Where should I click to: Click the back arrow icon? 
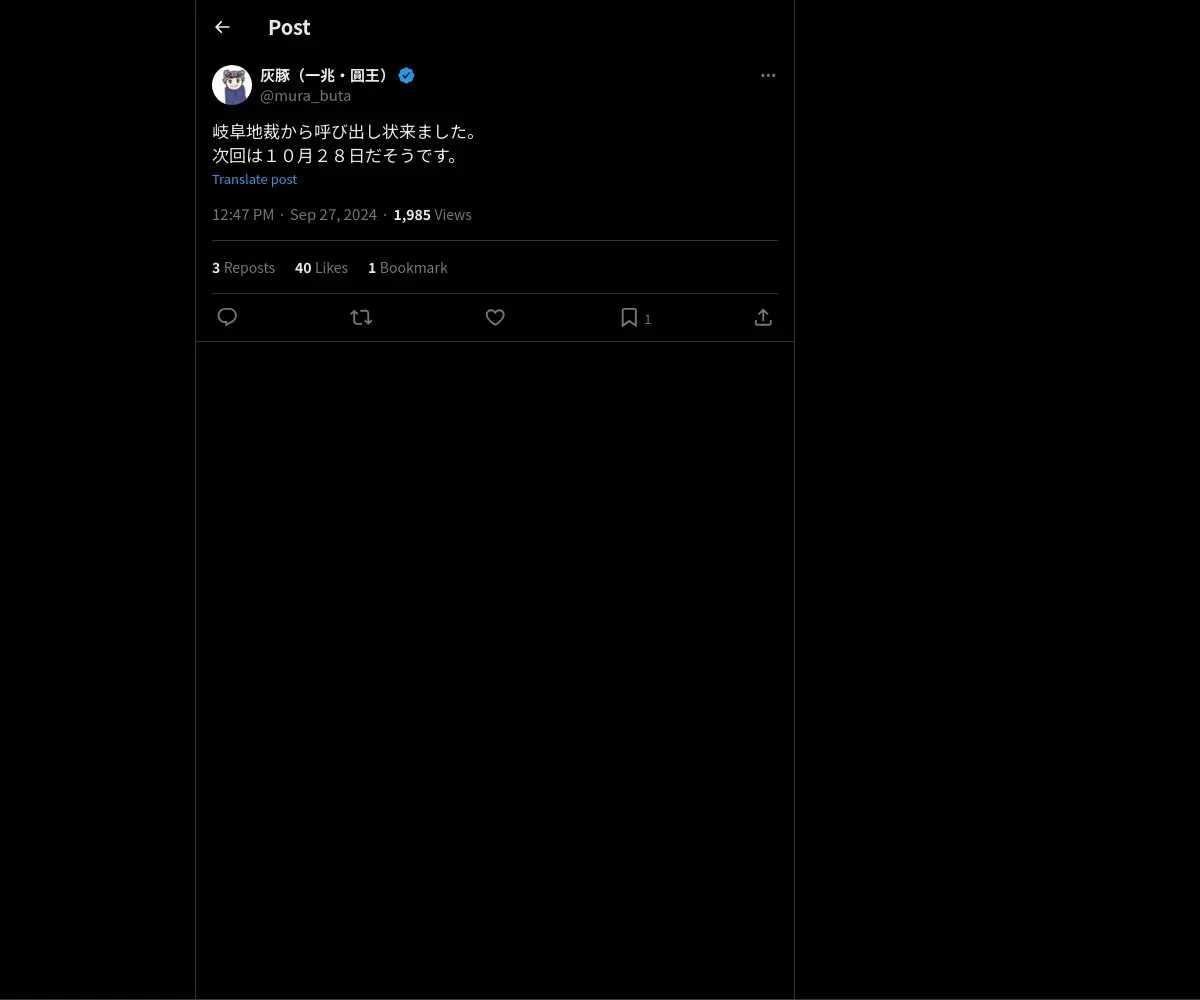222,27
